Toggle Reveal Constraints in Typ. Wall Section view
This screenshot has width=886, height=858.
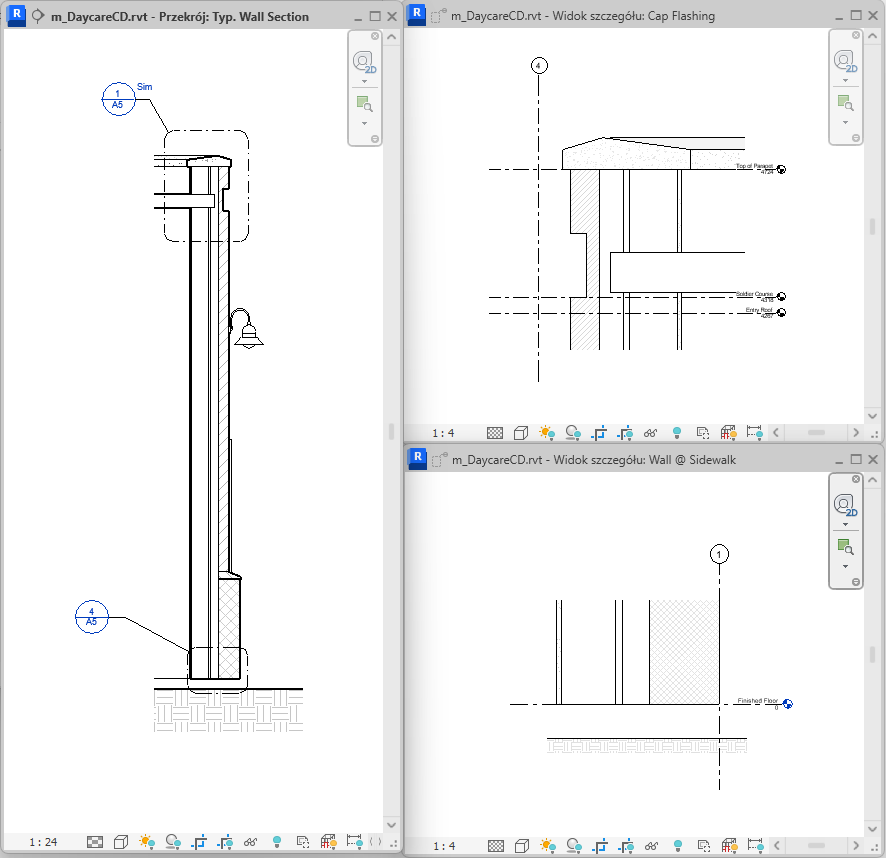pos(354,842)
